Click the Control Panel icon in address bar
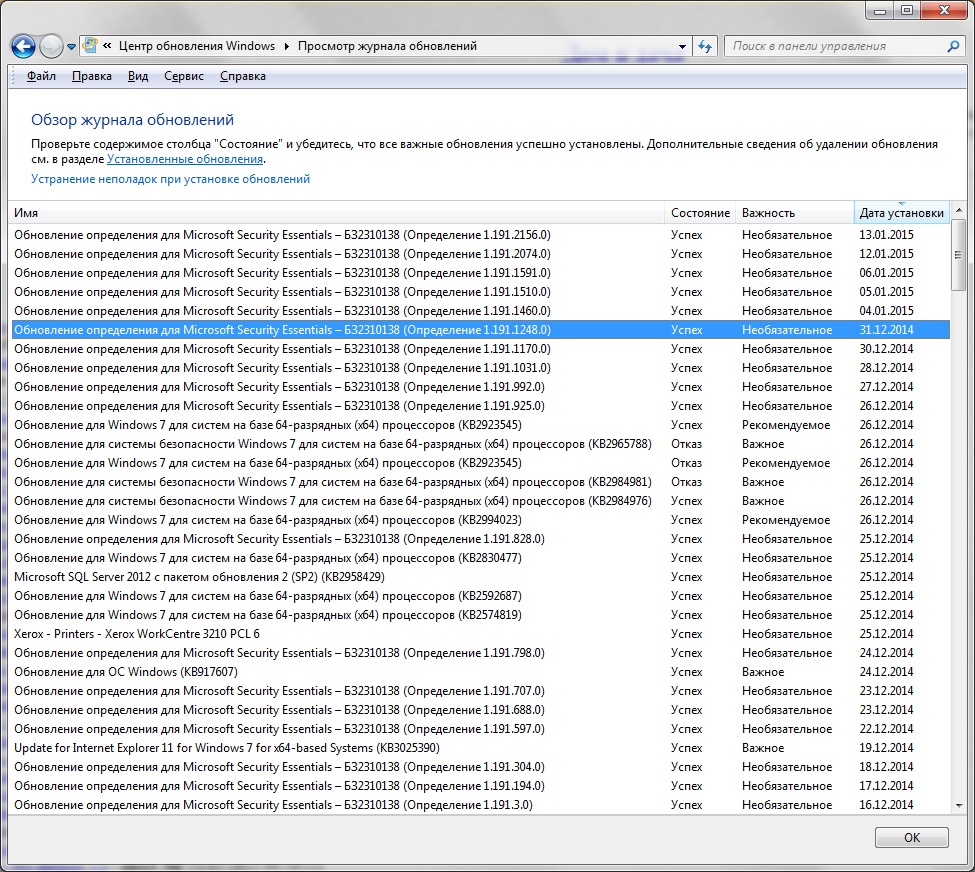 91,46
